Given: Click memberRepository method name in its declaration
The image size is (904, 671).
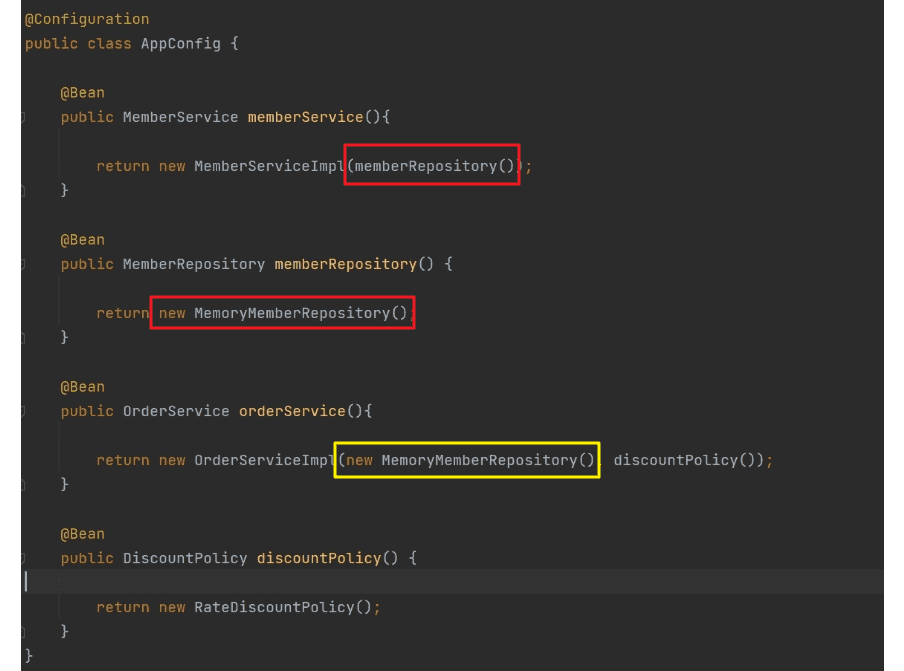Looking at the screenshot, I should coord(345,264).
